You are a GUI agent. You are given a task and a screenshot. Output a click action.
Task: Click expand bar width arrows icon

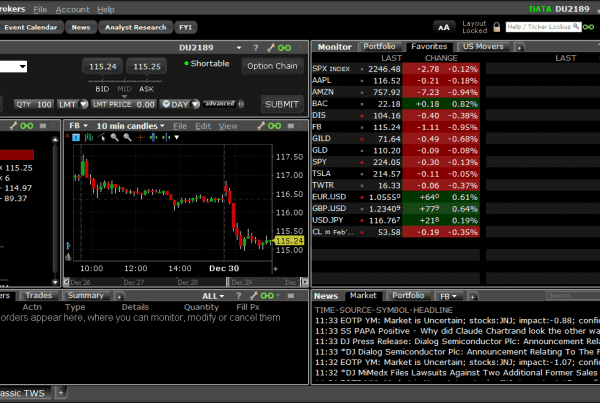tap(153, 137)
